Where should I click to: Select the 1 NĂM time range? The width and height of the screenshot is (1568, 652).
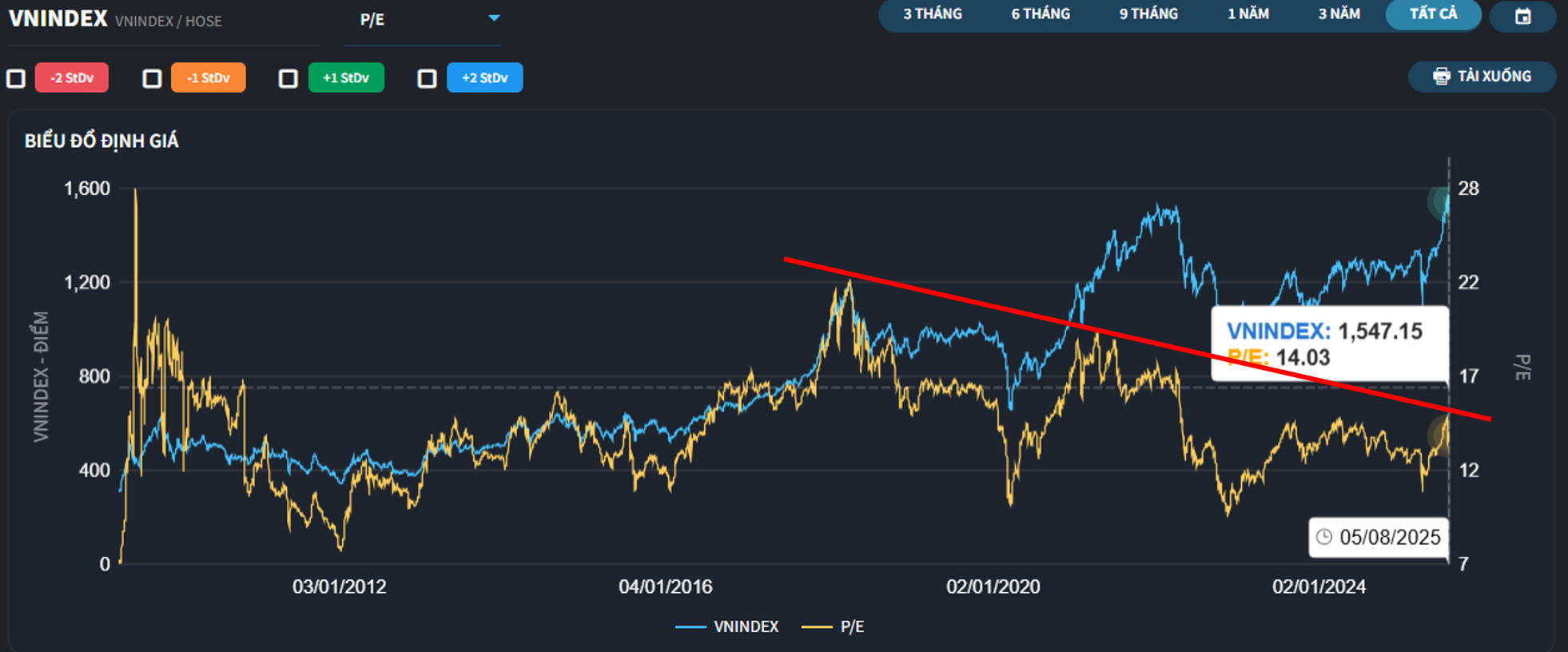click(x=1248, y=14)
